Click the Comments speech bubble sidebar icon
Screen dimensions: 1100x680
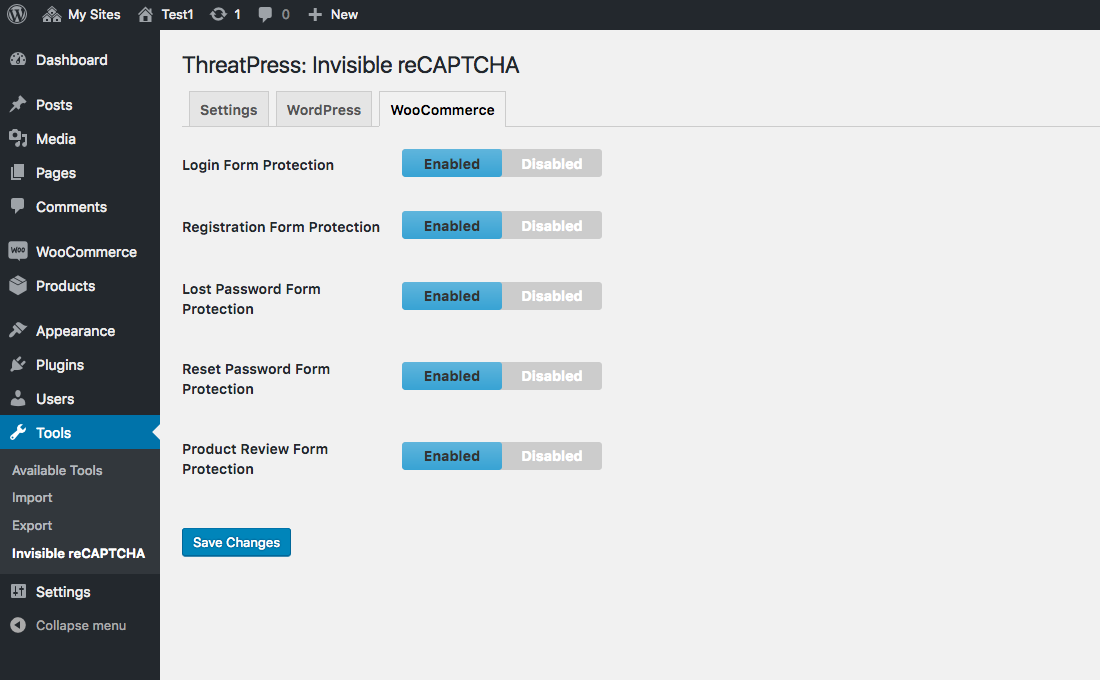click(18, 206)
